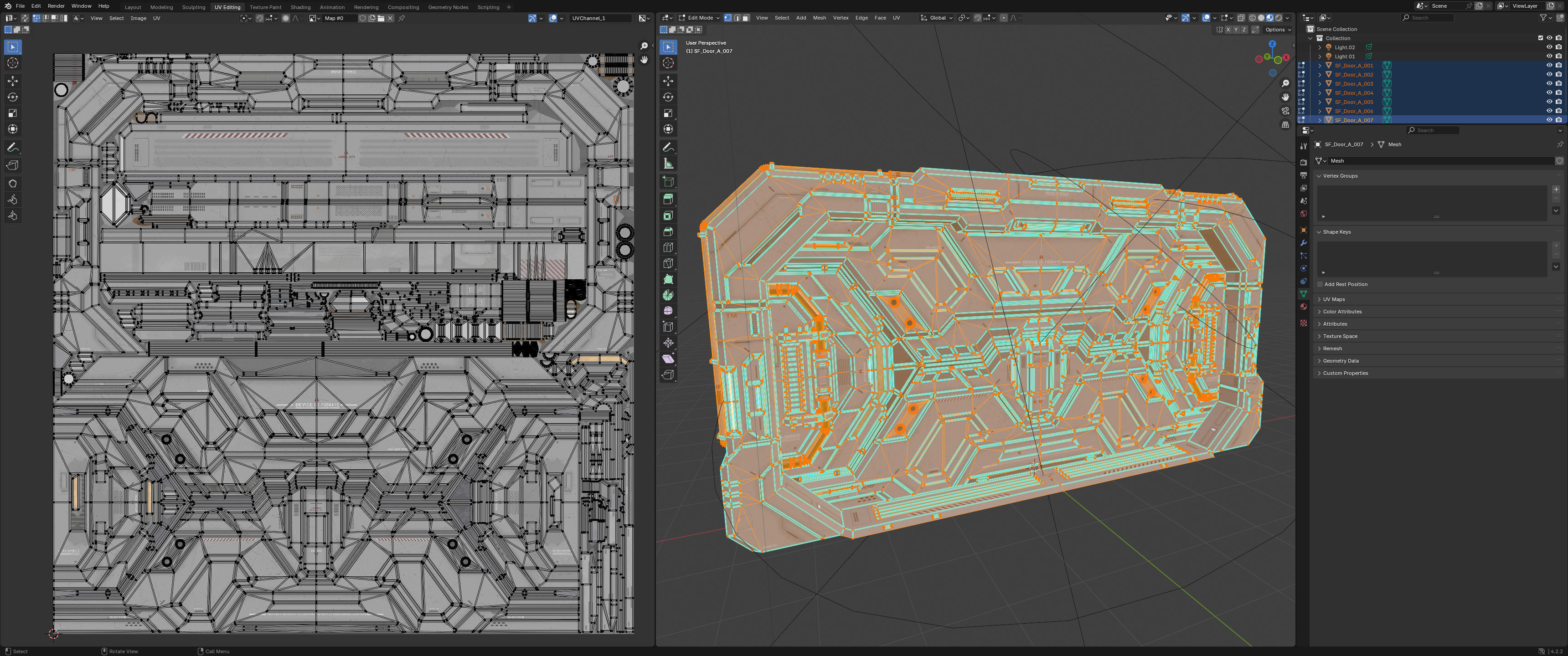The width and height of the screenshot is (1568, 656).
Task: Select the Bevel tool in 3D viewport
Action: (x=668, y=231)
